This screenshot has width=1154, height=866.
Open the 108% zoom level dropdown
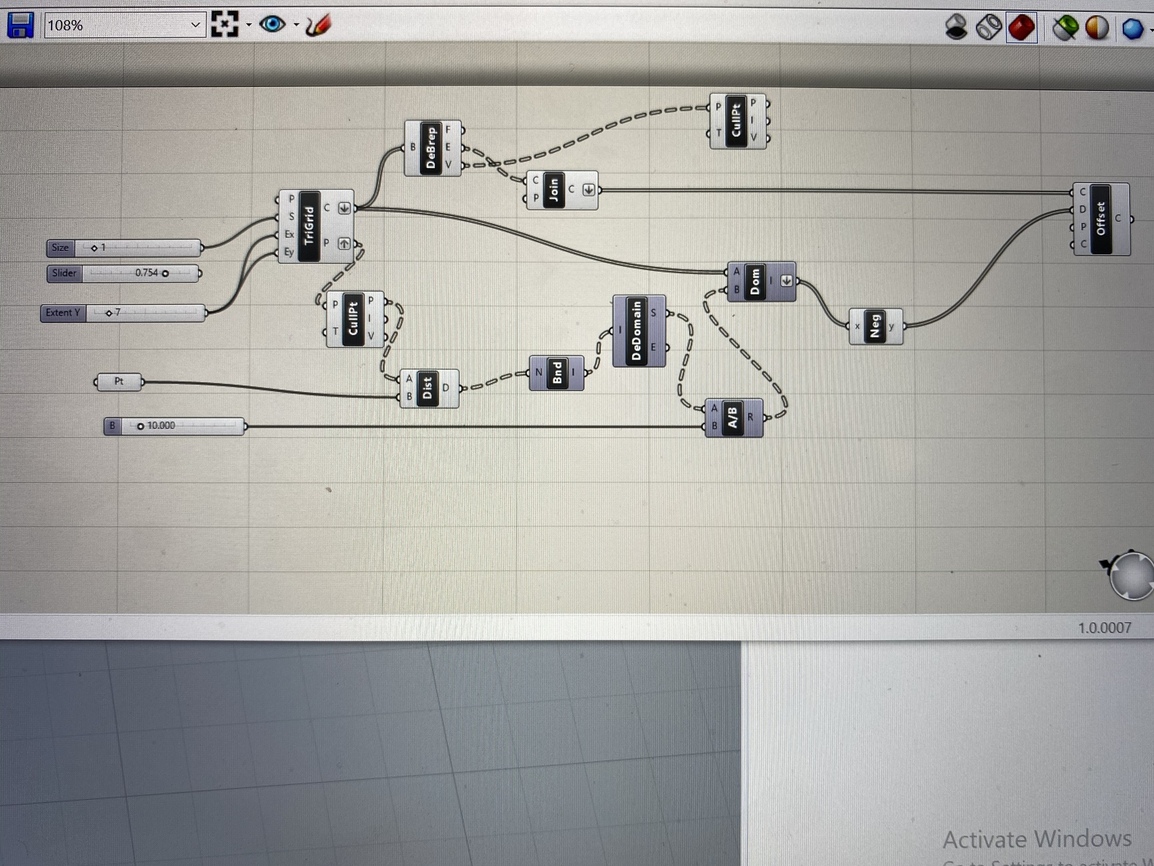tap(120, 24)
